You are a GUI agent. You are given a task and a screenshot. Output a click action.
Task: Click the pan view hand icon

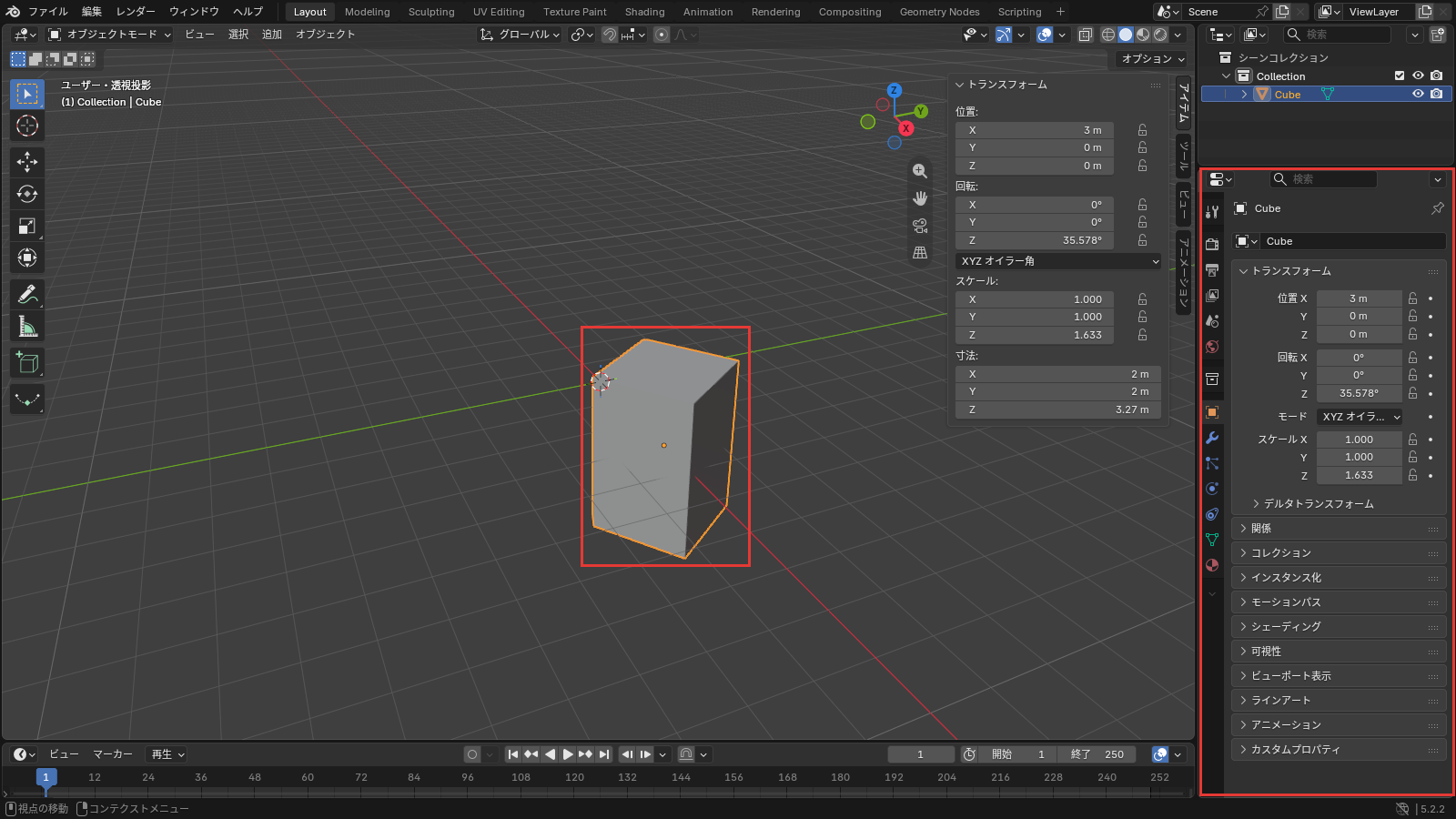tap(920, 198)
